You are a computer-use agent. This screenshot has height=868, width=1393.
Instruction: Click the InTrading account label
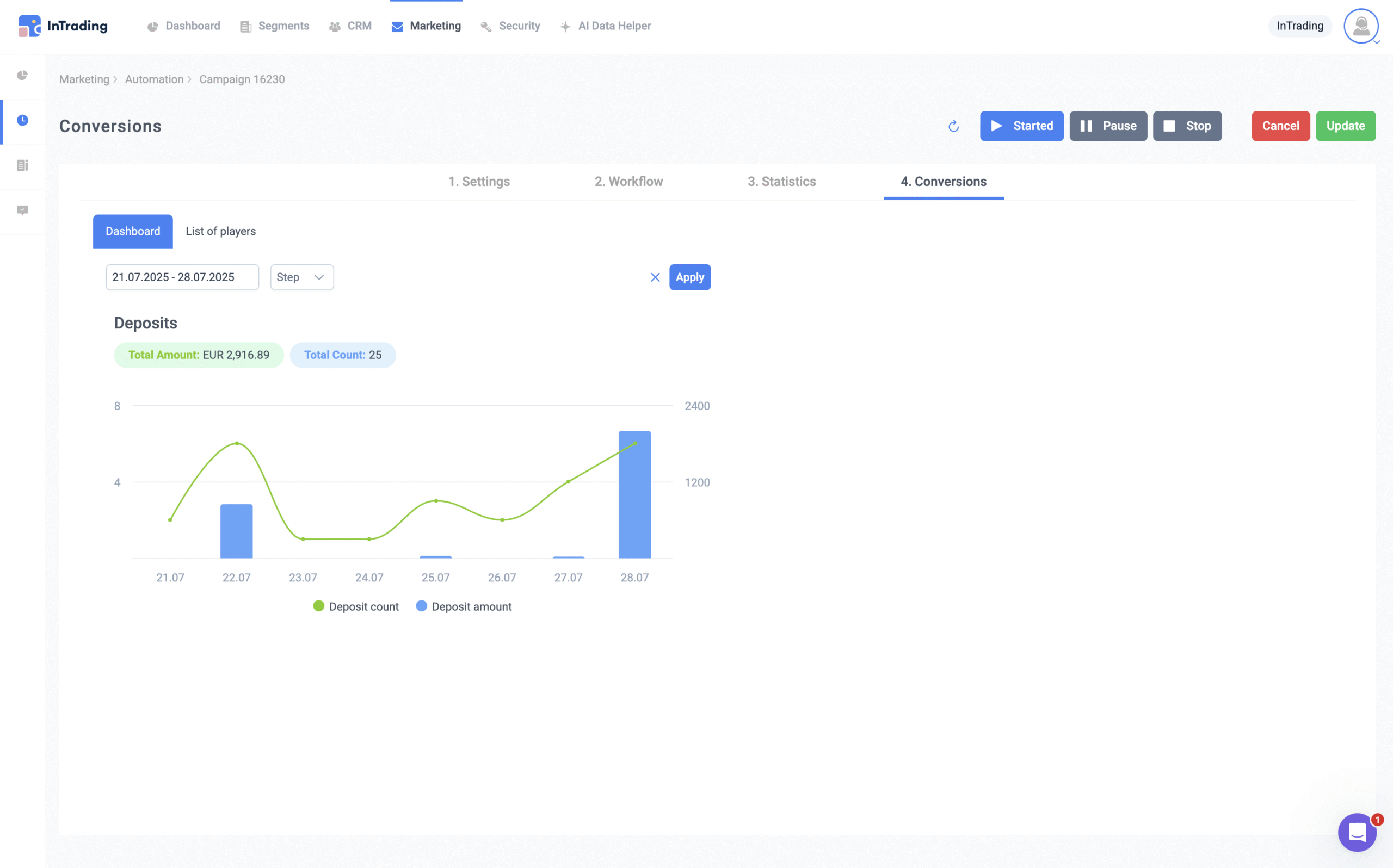point(1299,26)
